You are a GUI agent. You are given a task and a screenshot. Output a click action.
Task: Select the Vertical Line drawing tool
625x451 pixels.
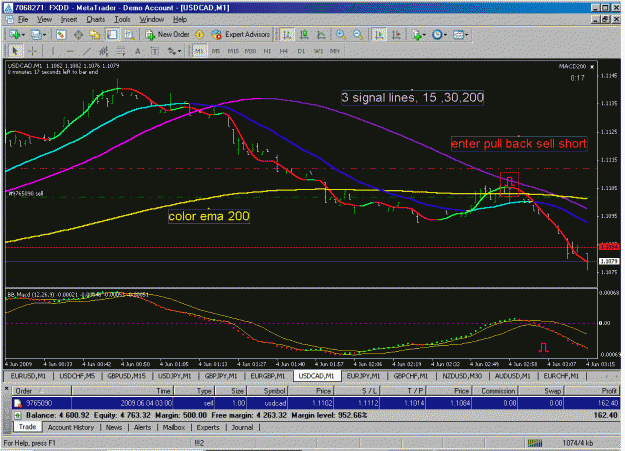[53, 51]
